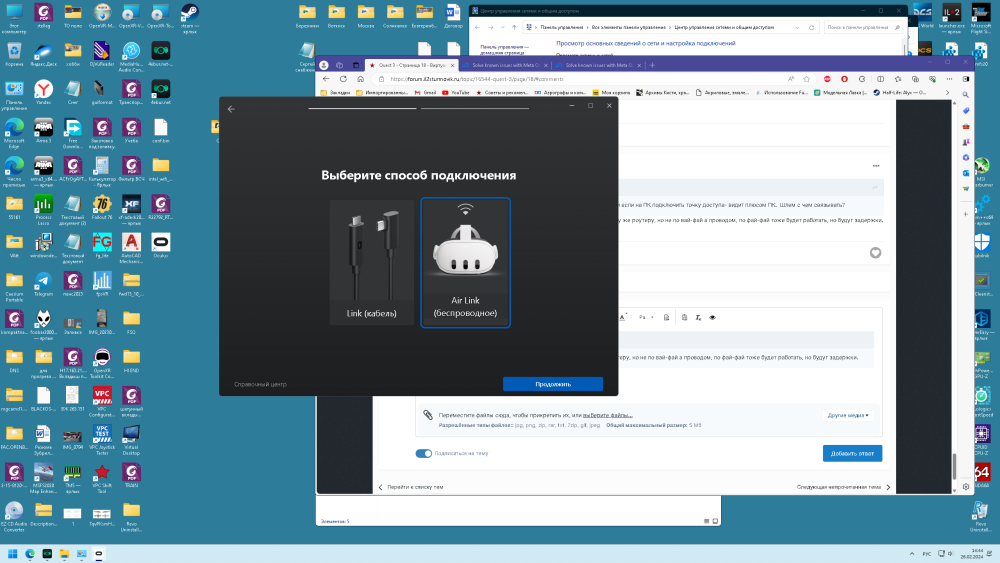This screenshot has height=563, width=1000.
Task: Click the heart reaction icon on the post
Action: point(875,253)
